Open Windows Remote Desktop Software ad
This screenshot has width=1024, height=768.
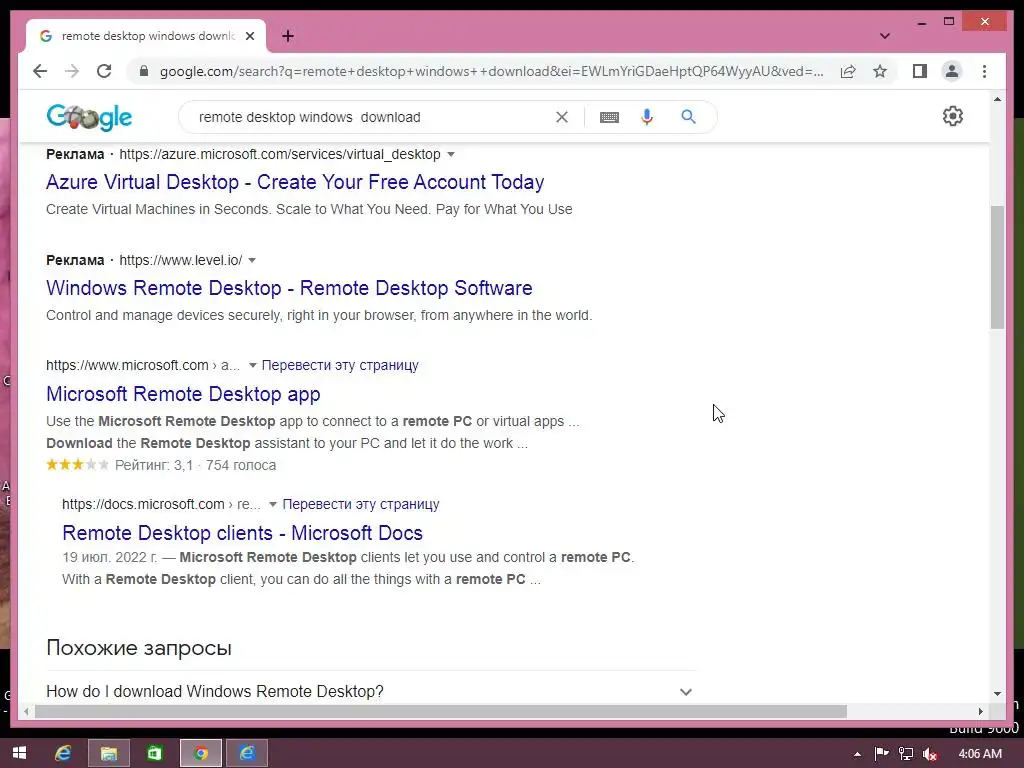click(x=289, y=288)
